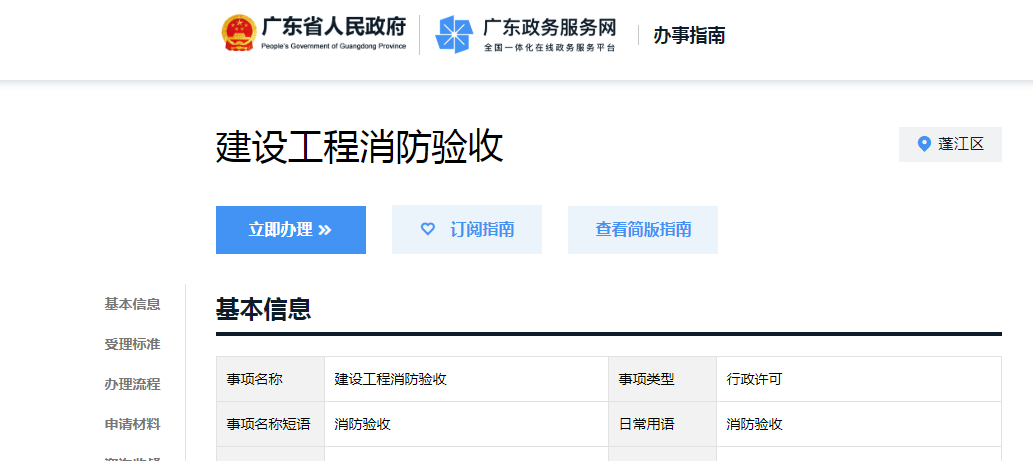Screen dimensions: 1033x461
Task: Click the double arrow on 立即办理
Action: click(x=324, y=230)
